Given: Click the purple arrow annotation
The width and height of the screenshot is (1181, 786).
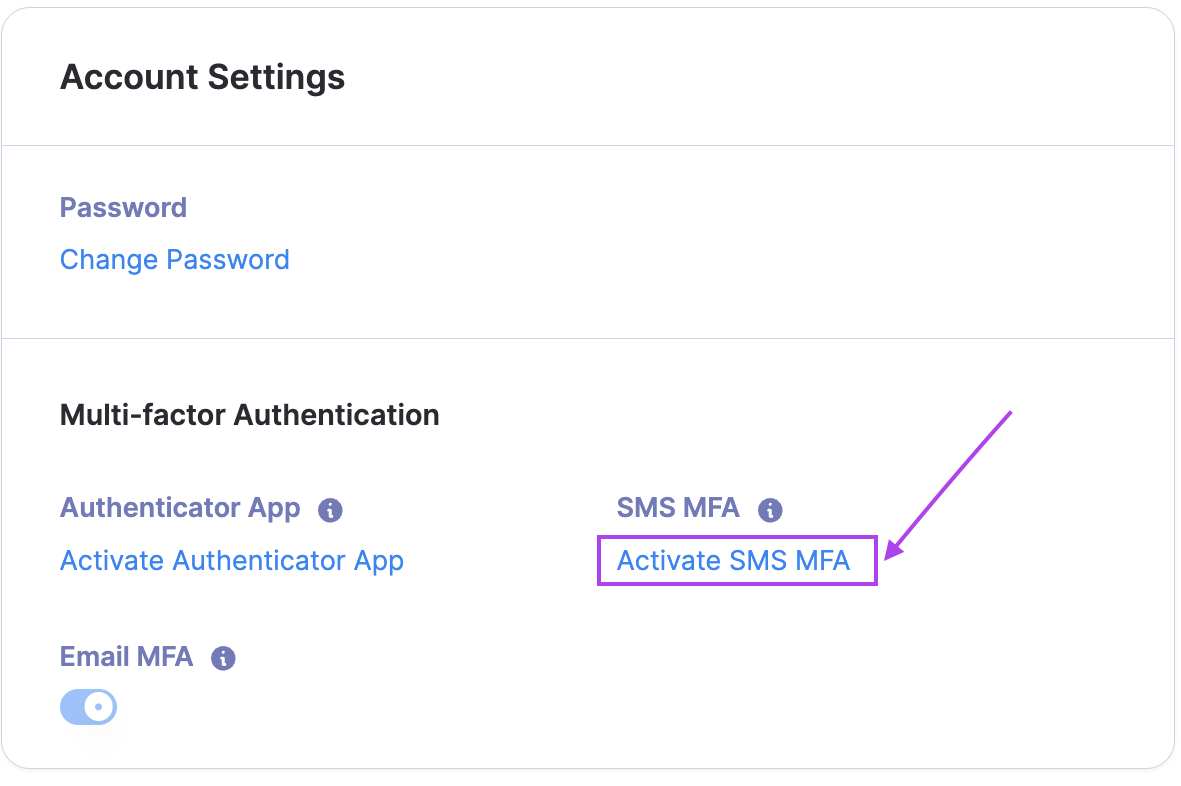Looking at the screenshot, I should point(950,480).
